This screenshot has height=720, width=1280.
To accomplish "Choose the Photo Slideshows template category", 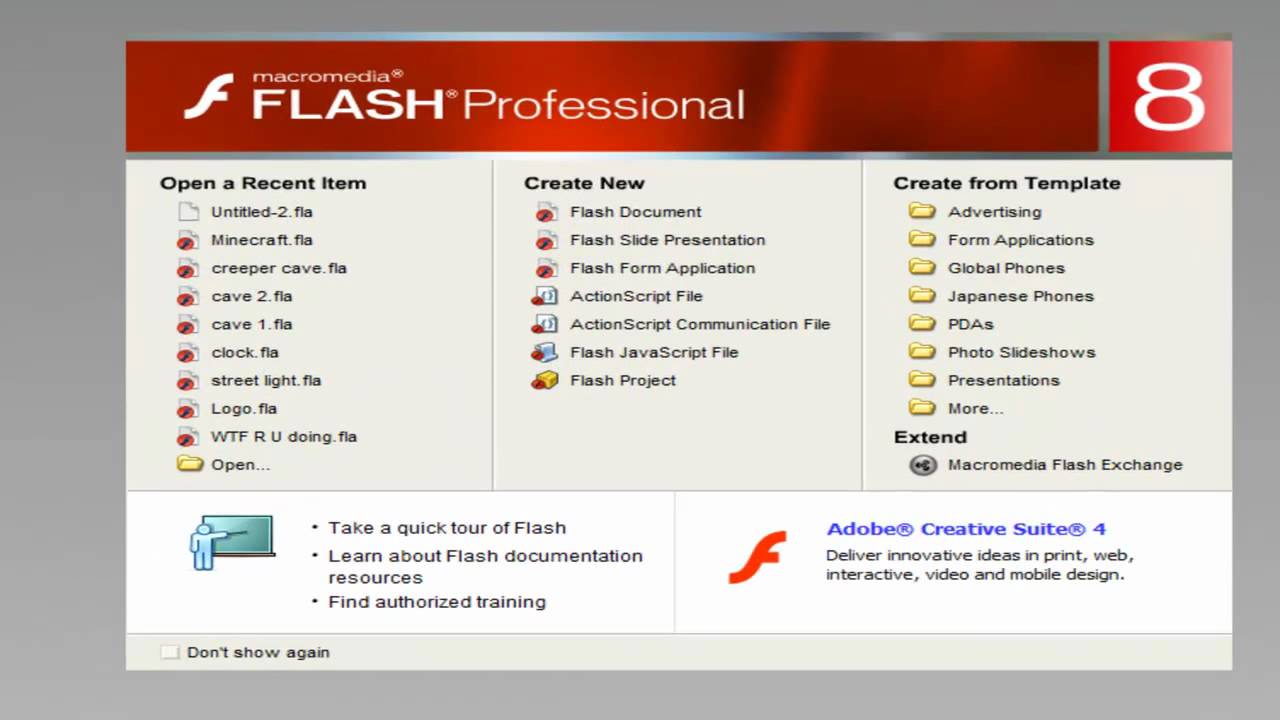I will click(x=1022, y=352).
